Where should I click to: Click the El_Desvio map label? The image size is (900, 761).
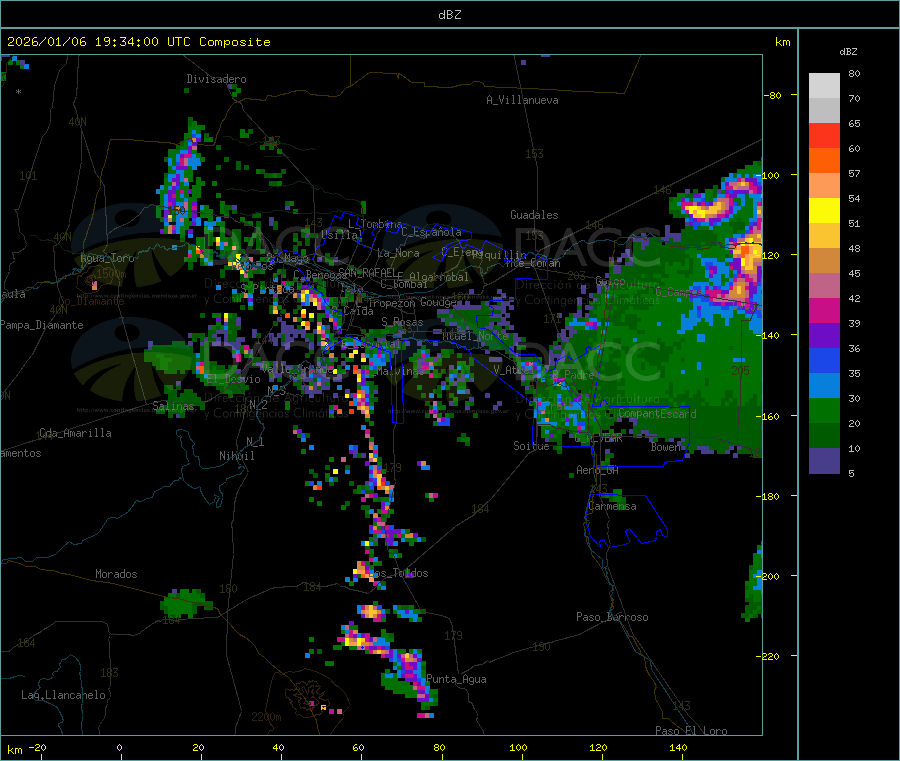tap(233, 379)
